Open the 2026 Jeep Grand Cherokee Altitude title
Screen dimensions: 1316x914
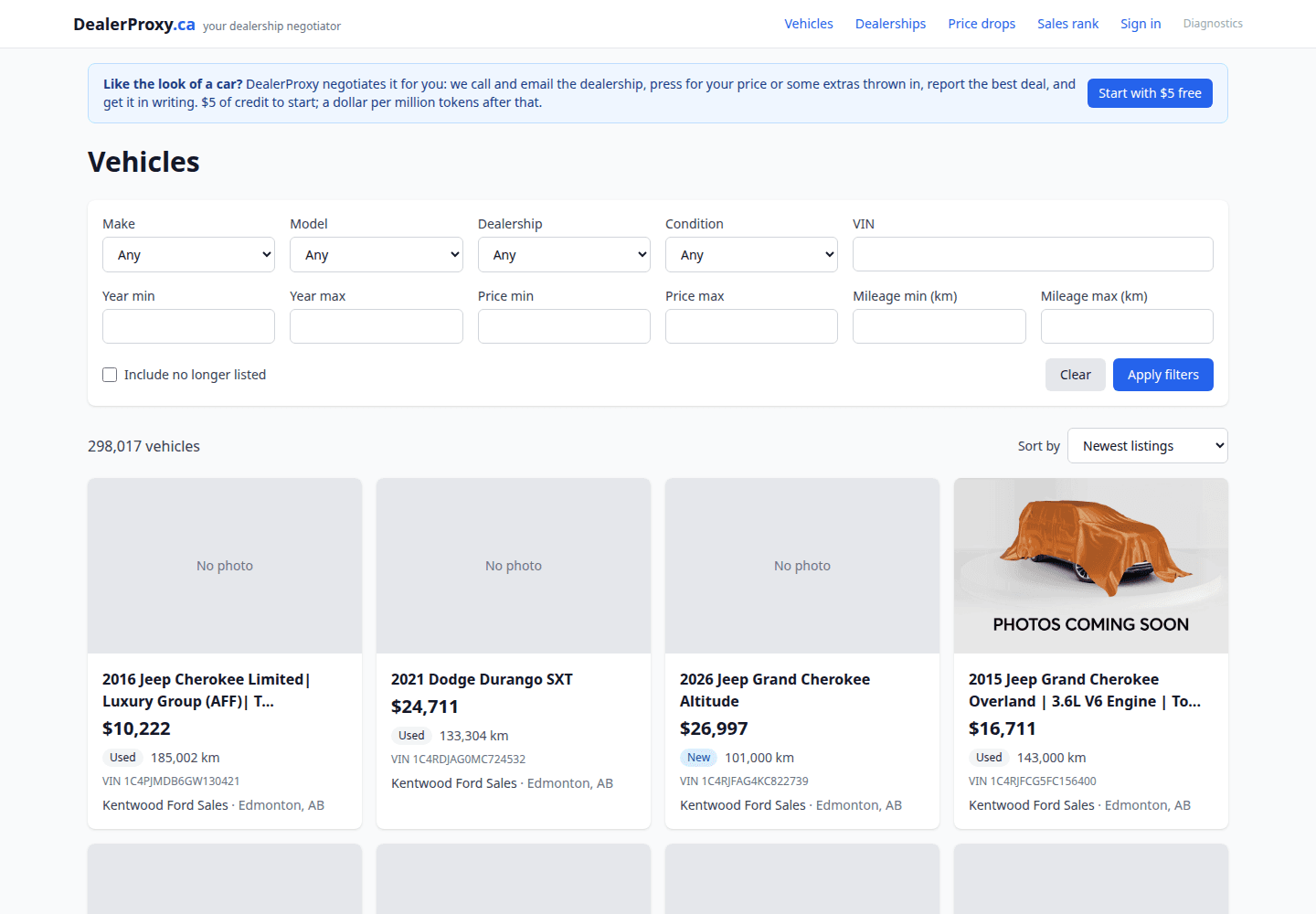point(775,690)
